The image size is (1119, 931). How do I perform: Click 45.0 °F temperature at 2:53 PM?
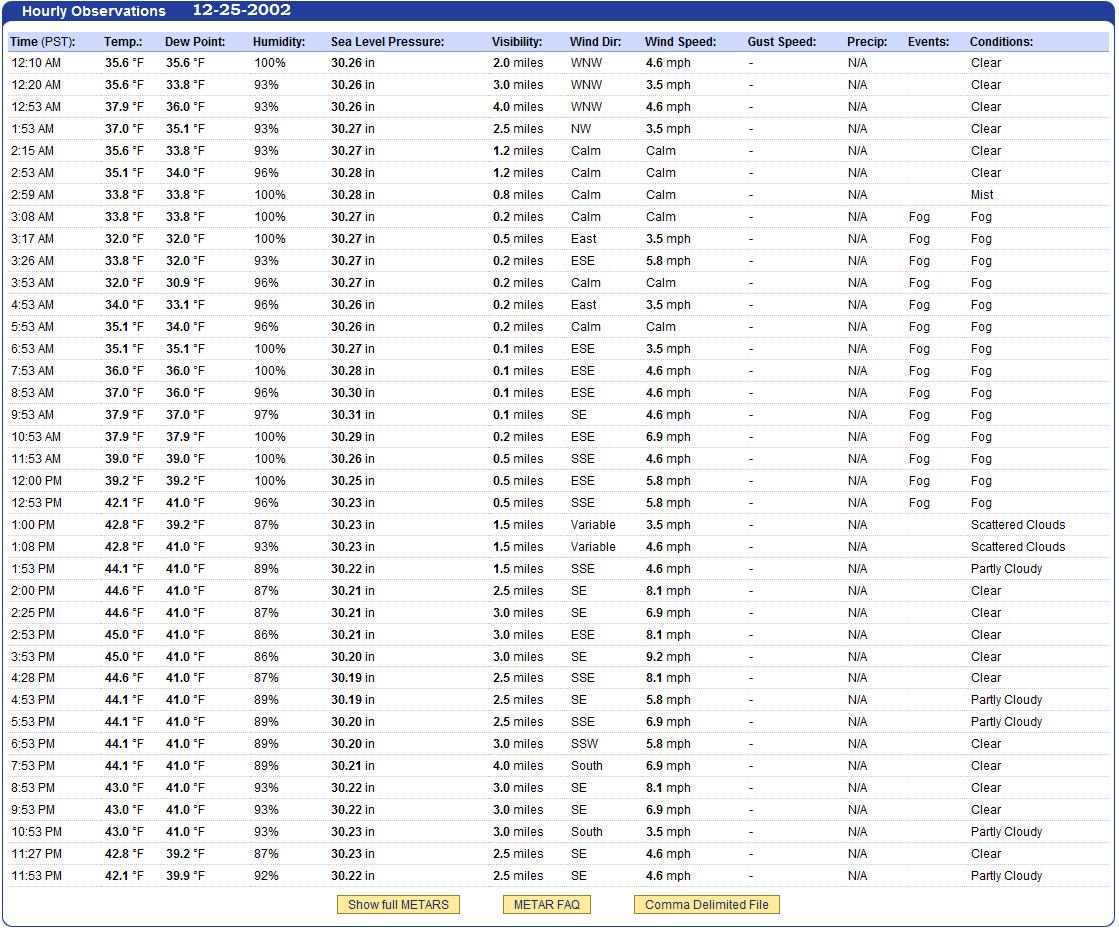pyautogui.click(x=124, y=634)
